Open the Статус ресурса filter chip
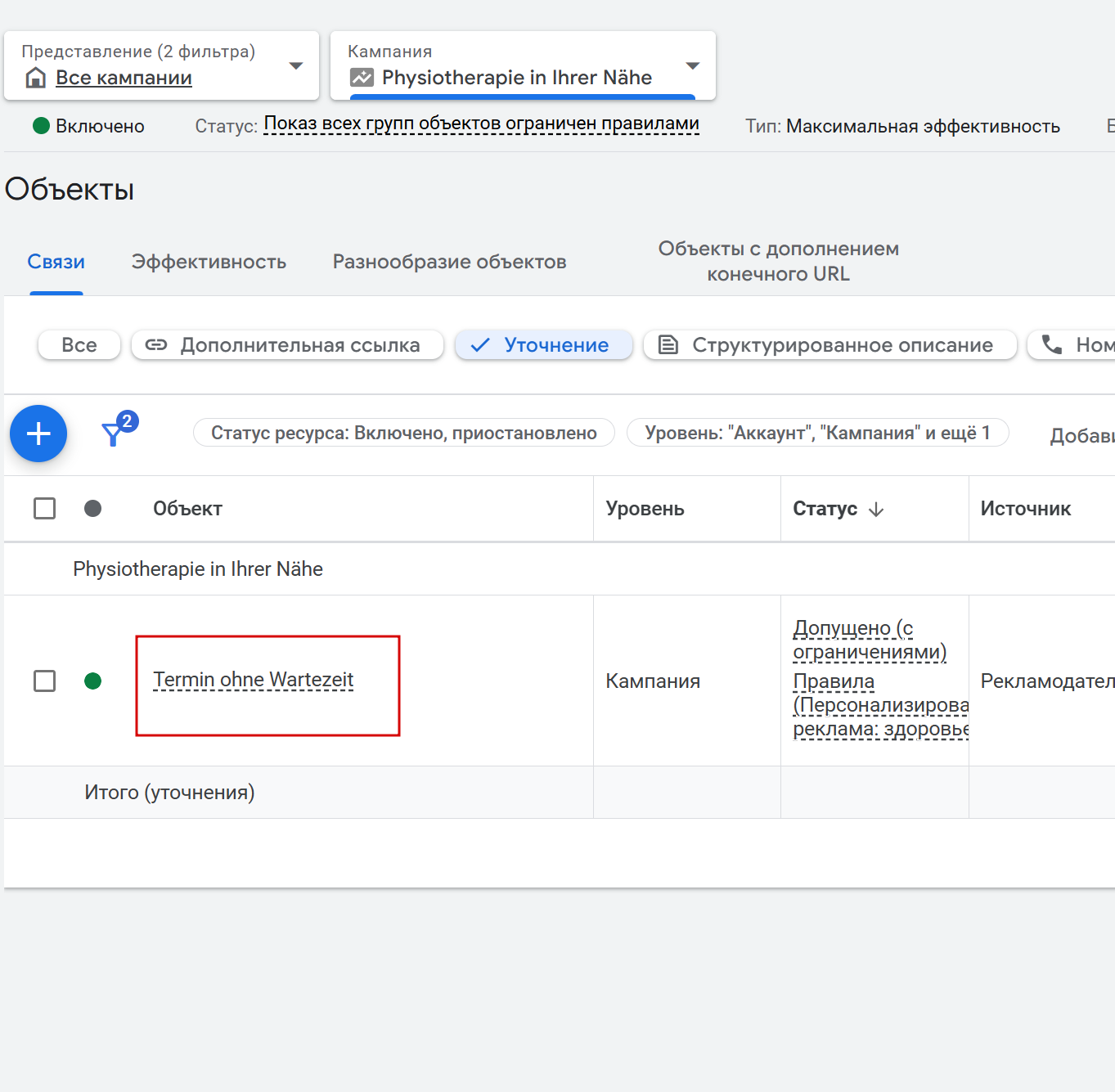This screenshot has width=1115, height=1092. 404,433
